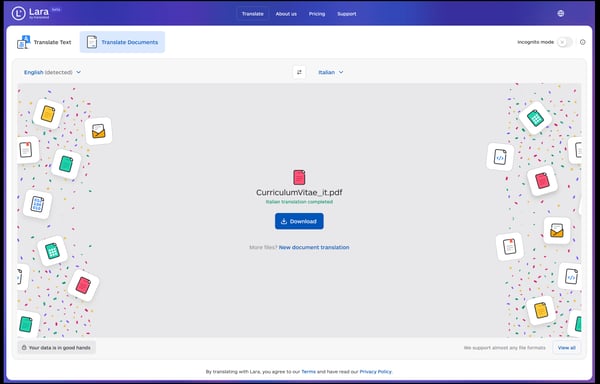Open the Italian target language dropdown

[x=331, y=72]
